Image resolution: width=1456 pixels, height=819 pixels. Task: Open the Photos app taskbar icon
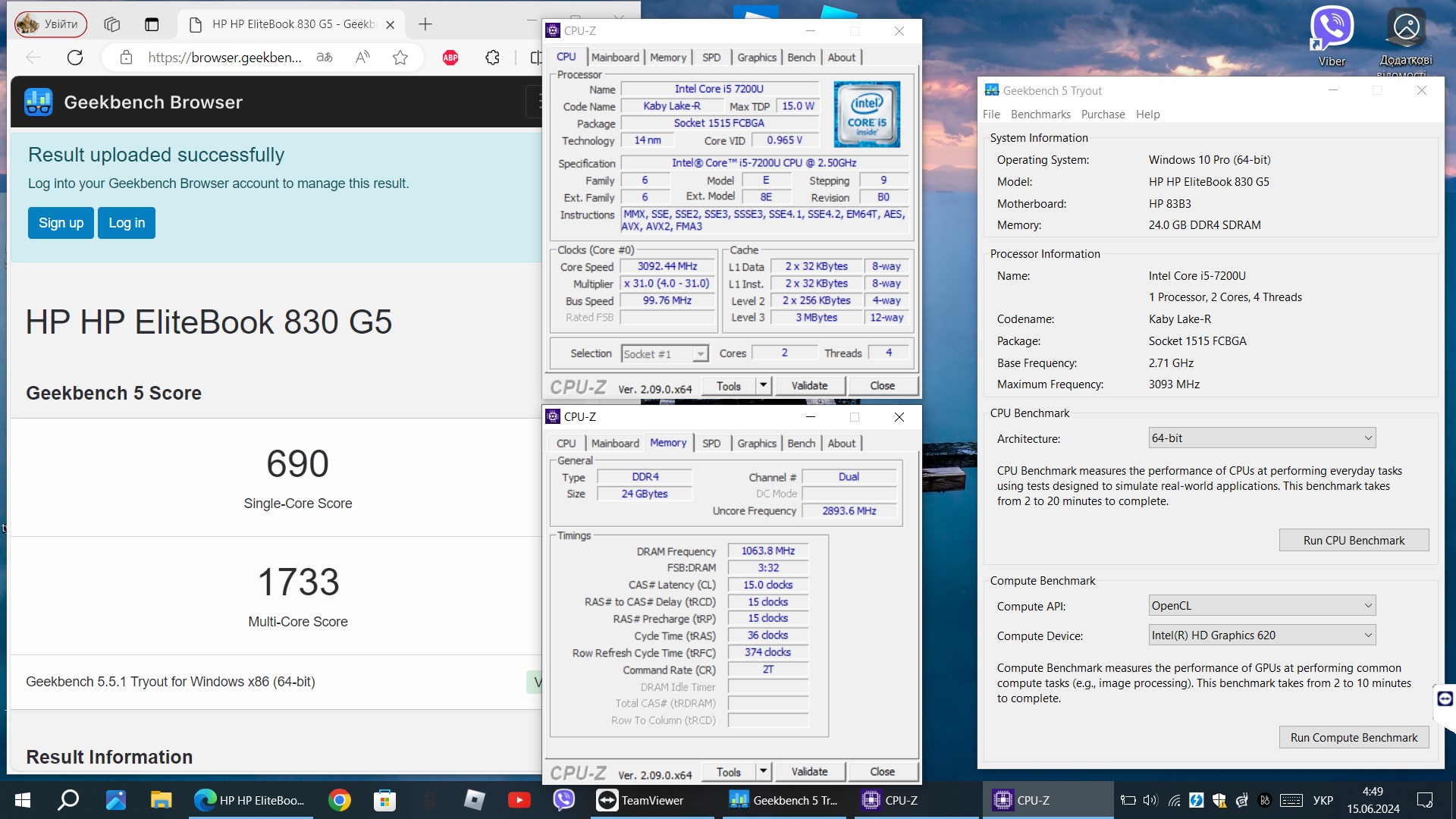[x=116, y=800]
